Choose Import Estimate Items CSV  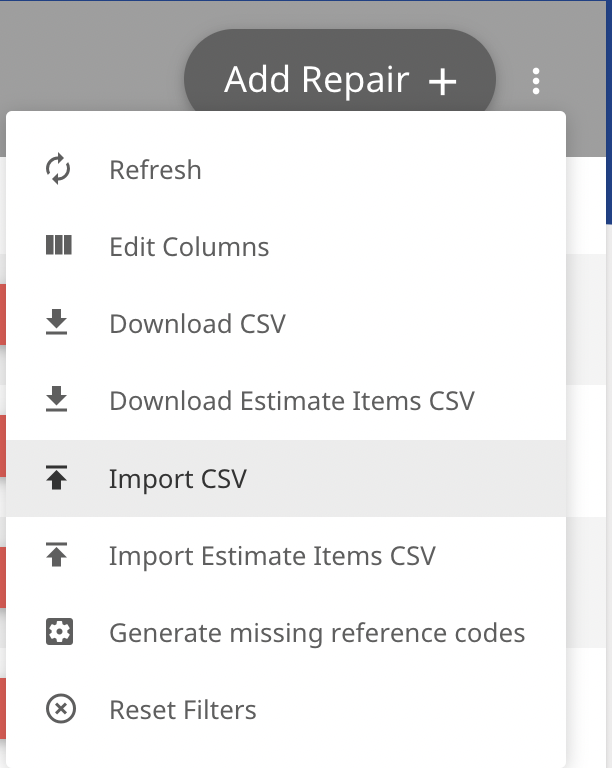286,555
